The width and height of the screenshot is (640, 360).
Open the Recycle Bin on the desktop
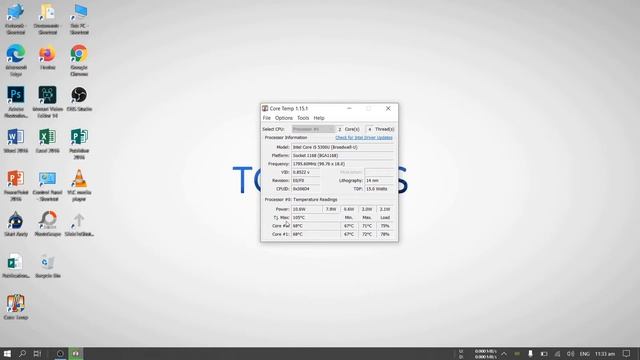tap(47, 266)
